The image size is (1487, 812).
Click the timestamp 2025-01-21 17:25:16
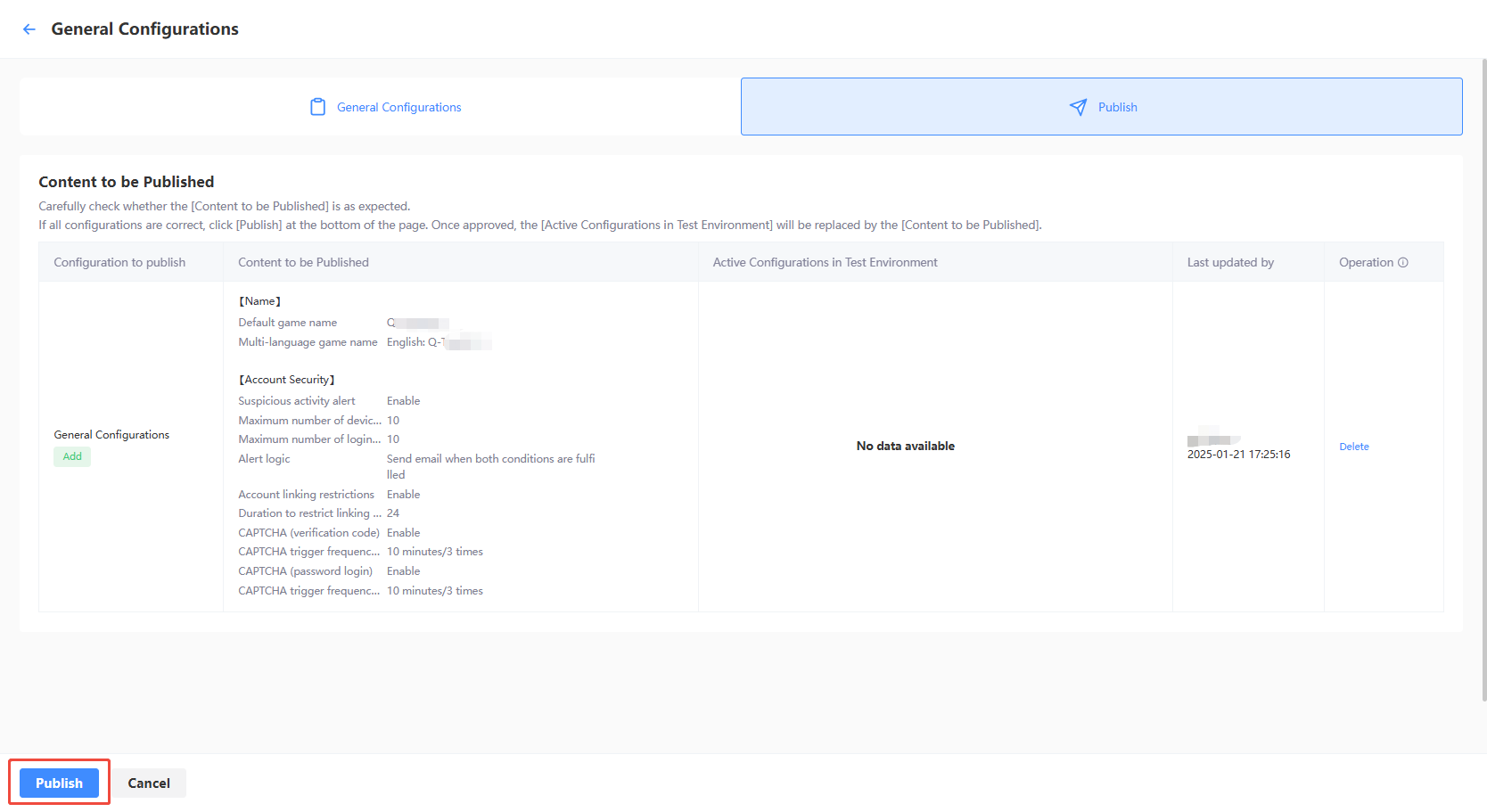[x=1238, y=454]
